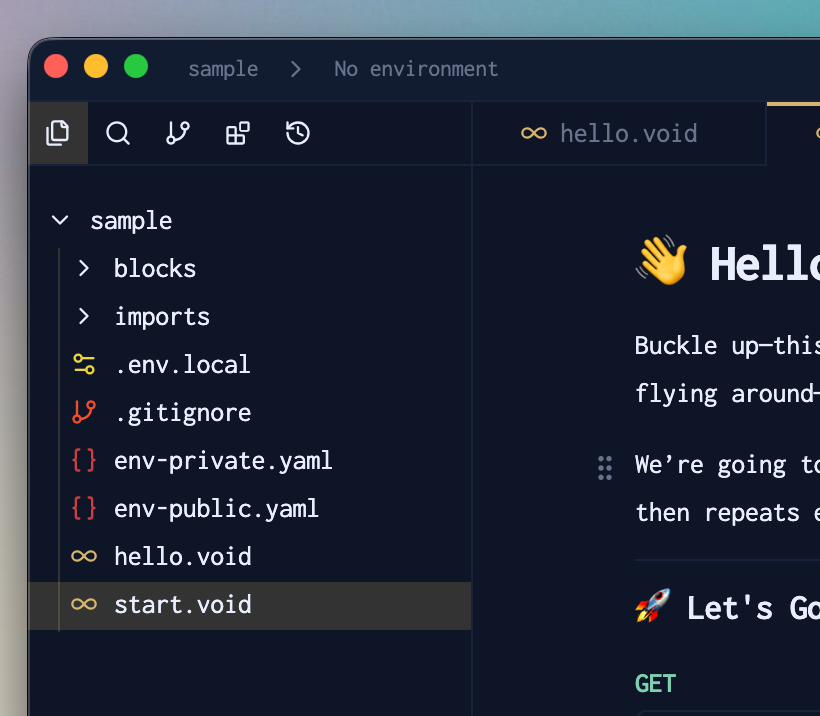Click the 'then repeats' paragraph line

click(x=727, y=513)
